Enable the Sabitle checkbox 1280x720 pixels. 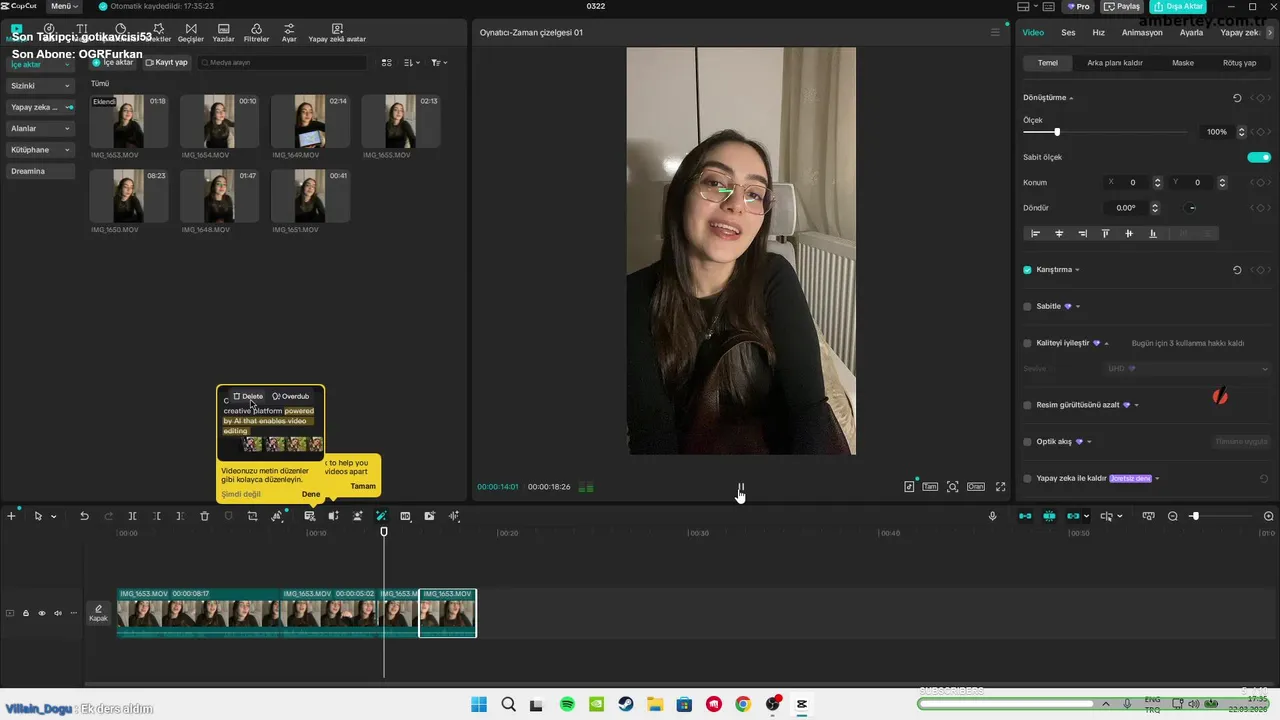1027,306
